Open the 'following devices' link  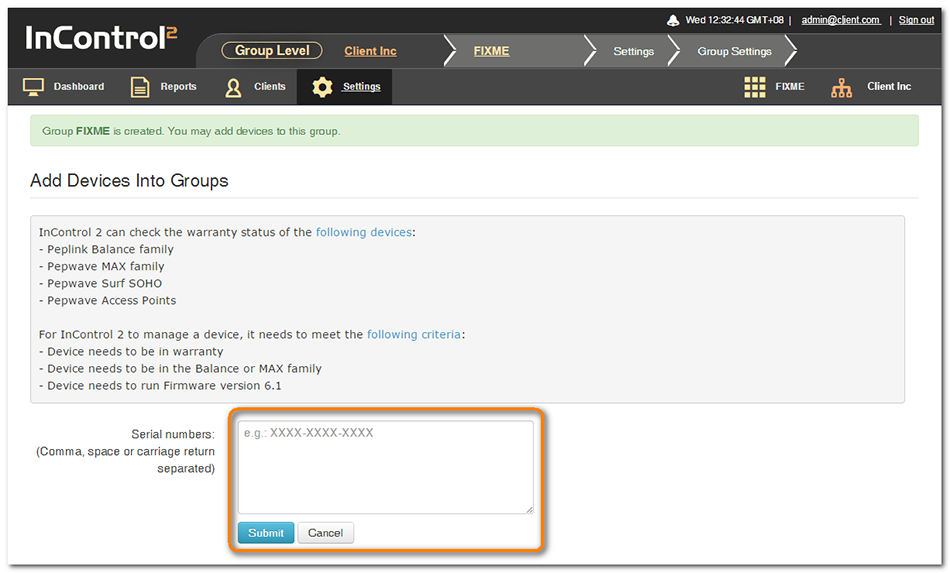point(364,232)
